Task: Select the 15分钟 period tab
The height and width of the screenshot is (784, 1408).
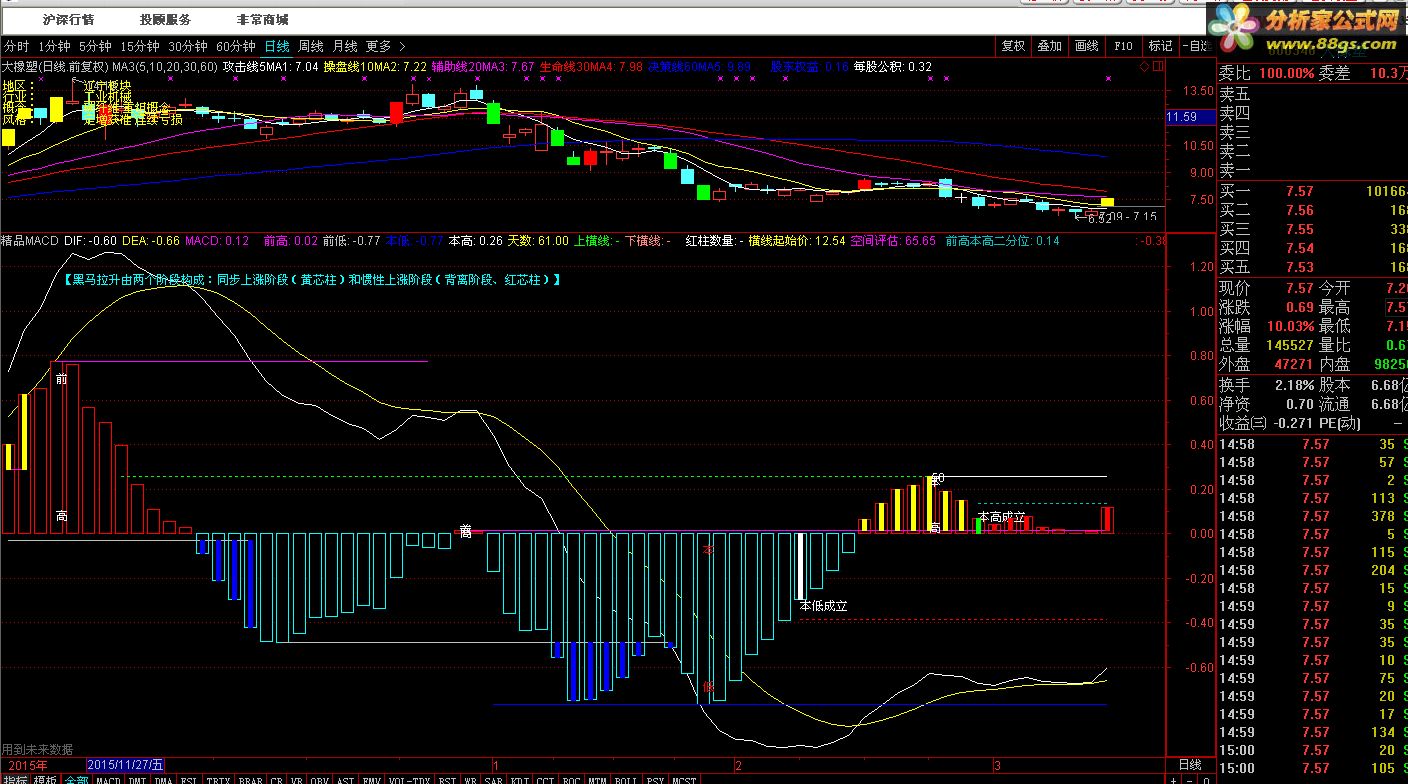Action: click(139, 46)
